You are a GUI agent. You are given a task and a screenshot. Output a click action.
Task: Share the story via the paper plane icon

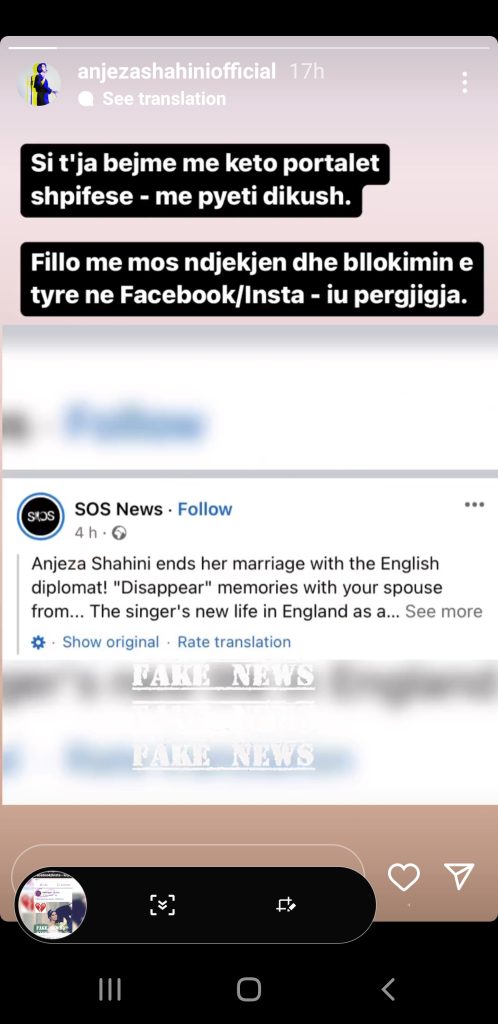point(459,876)
